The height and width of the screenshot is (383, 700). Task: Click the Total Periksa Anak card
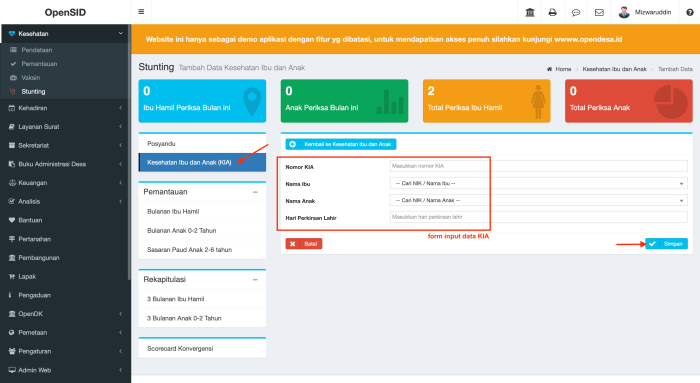point(629,101)
